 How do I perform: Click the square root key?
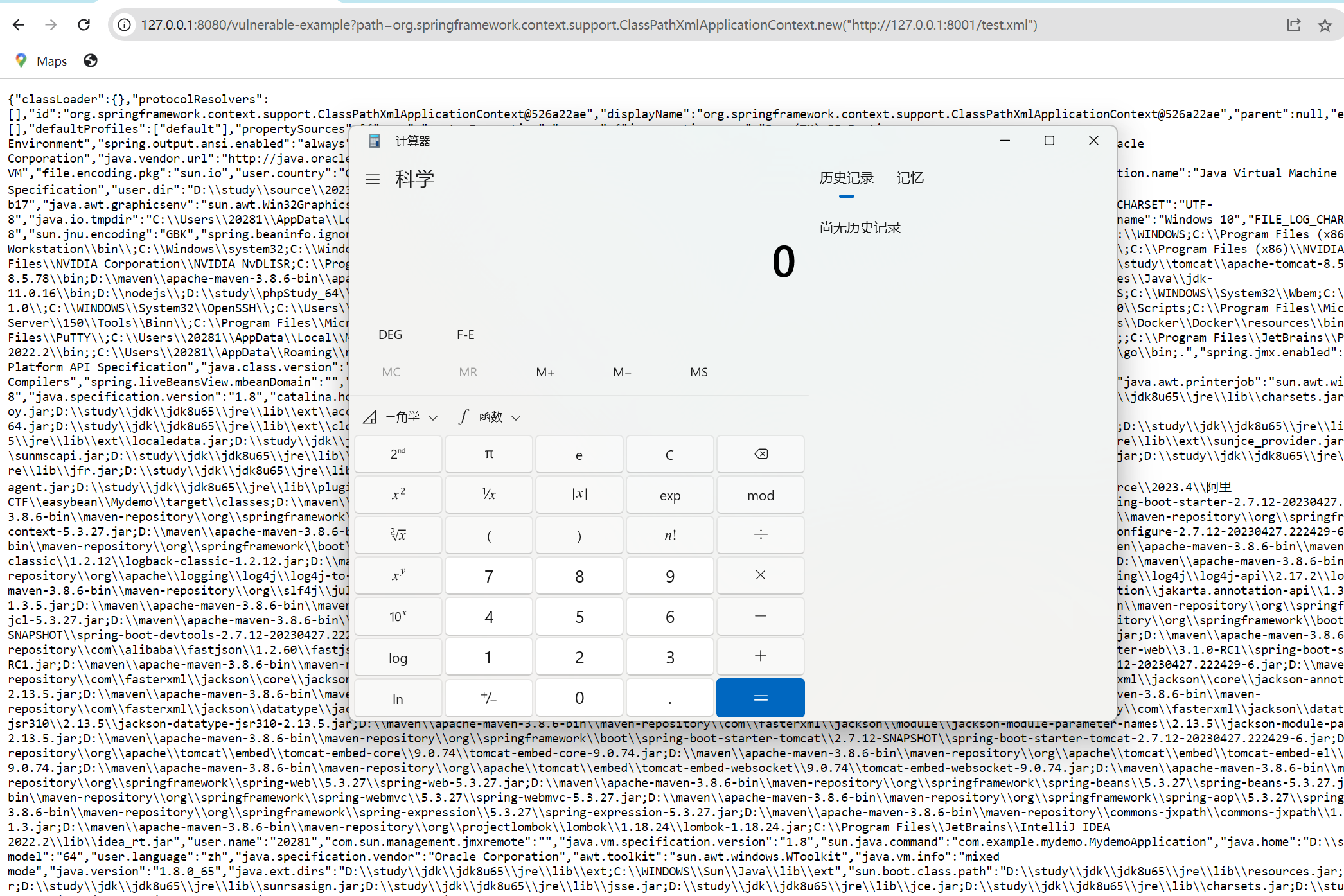tap(398, 535)
